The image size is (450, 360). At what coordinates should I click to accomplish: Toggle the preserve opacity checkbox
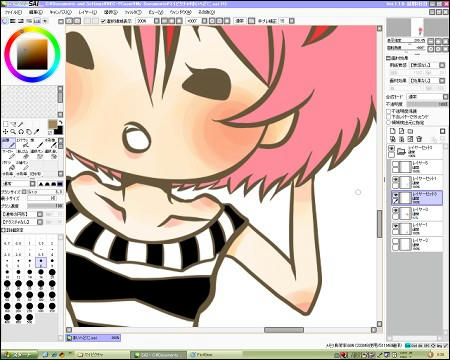[x=388, y=111]
